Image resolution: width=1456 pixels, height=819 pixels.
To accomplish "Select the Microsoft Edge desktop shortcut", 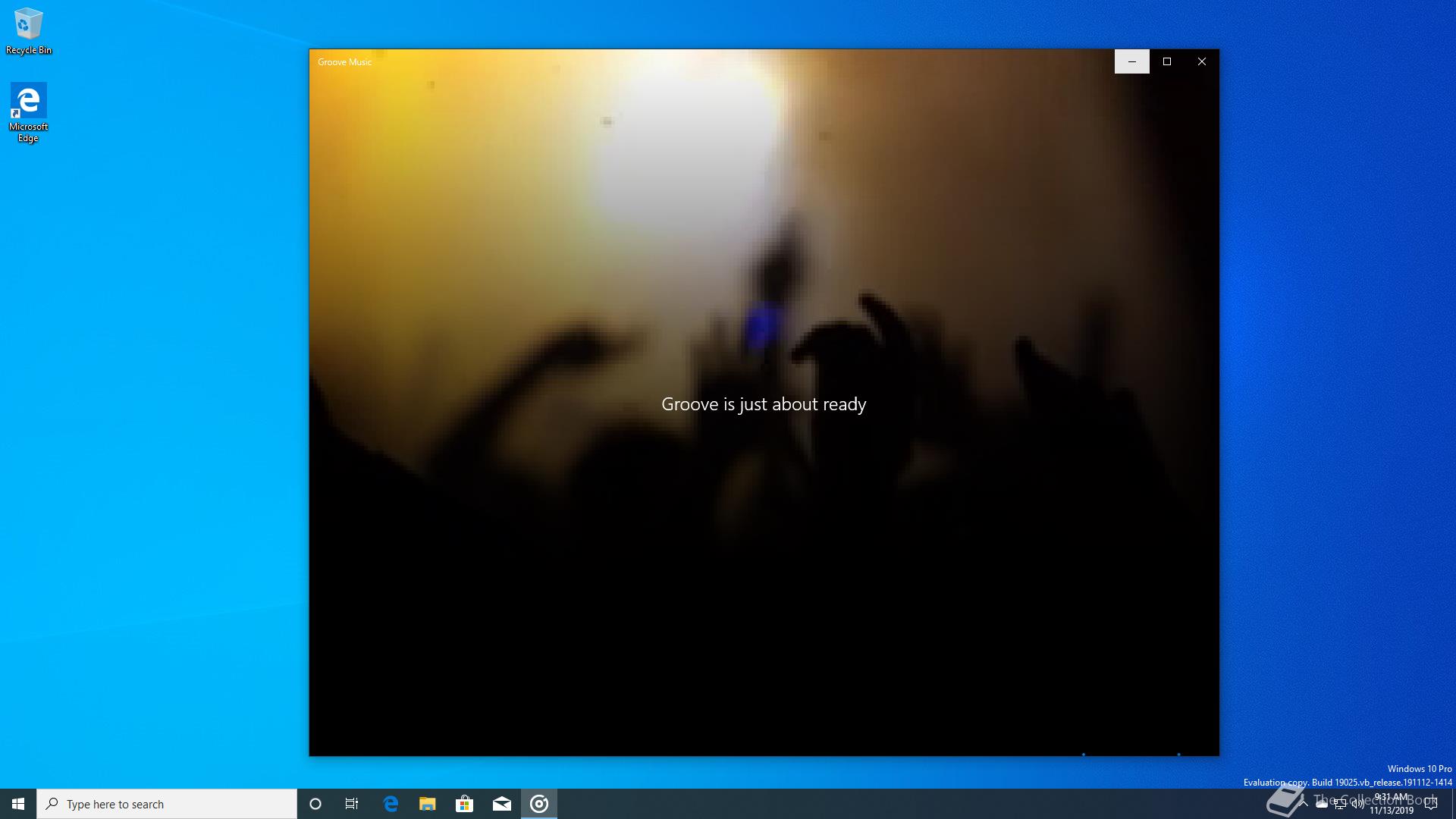I will coord(28,113).
